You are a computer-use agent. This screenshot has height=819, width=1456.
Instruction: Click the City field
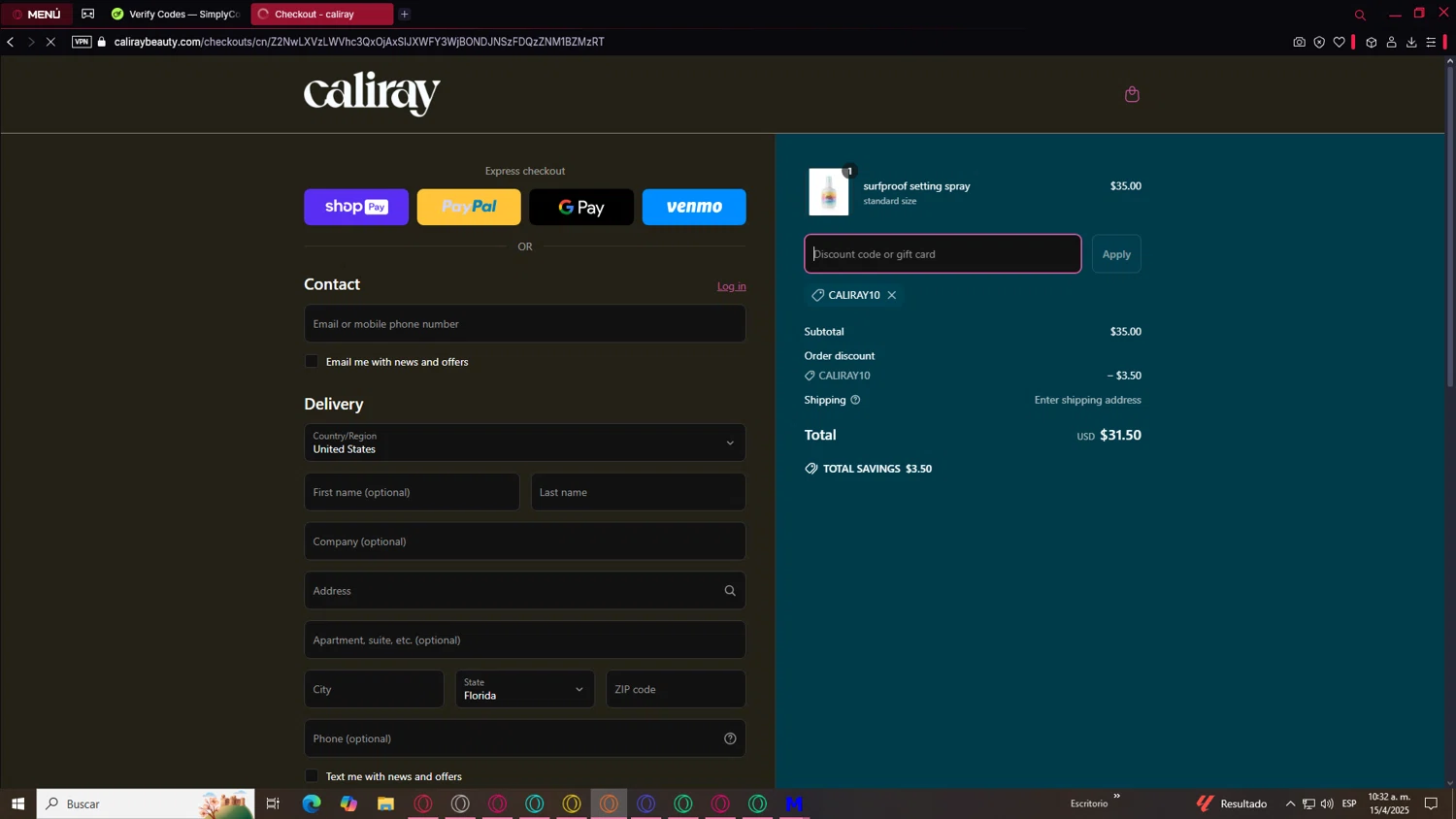pyautogui.click(x=374, y=689)
